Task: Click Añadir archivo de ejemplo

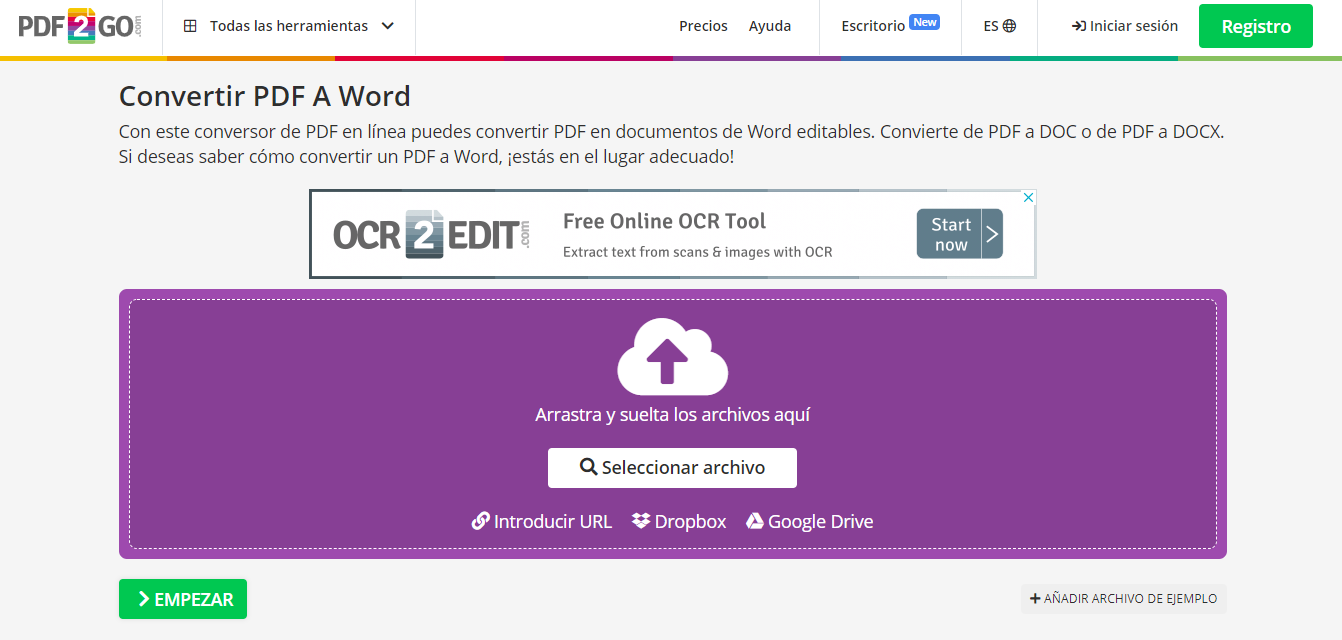Action: (x=1123, y=598)
